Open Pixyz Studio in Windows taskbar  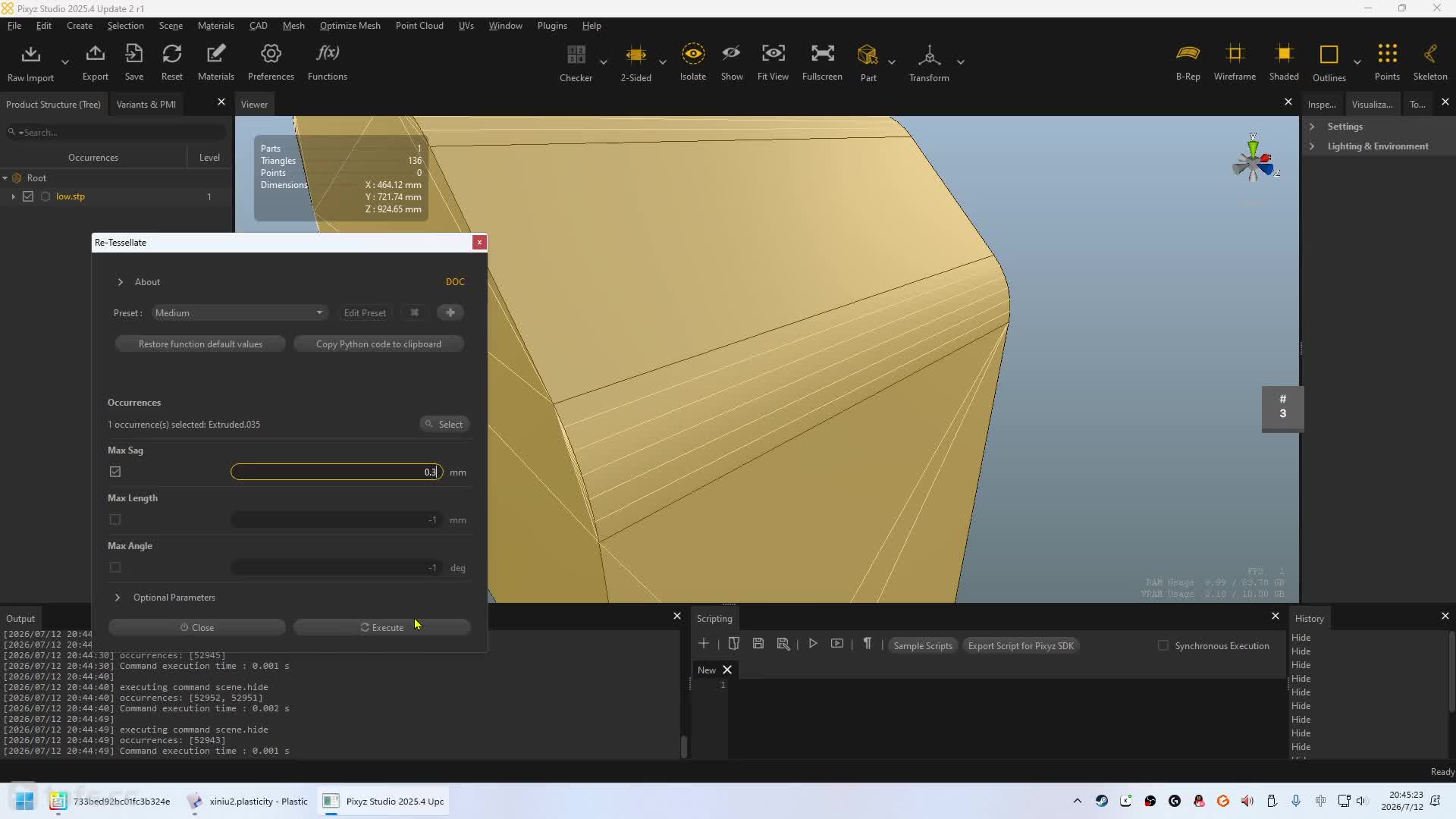click(x=384, y=801)
